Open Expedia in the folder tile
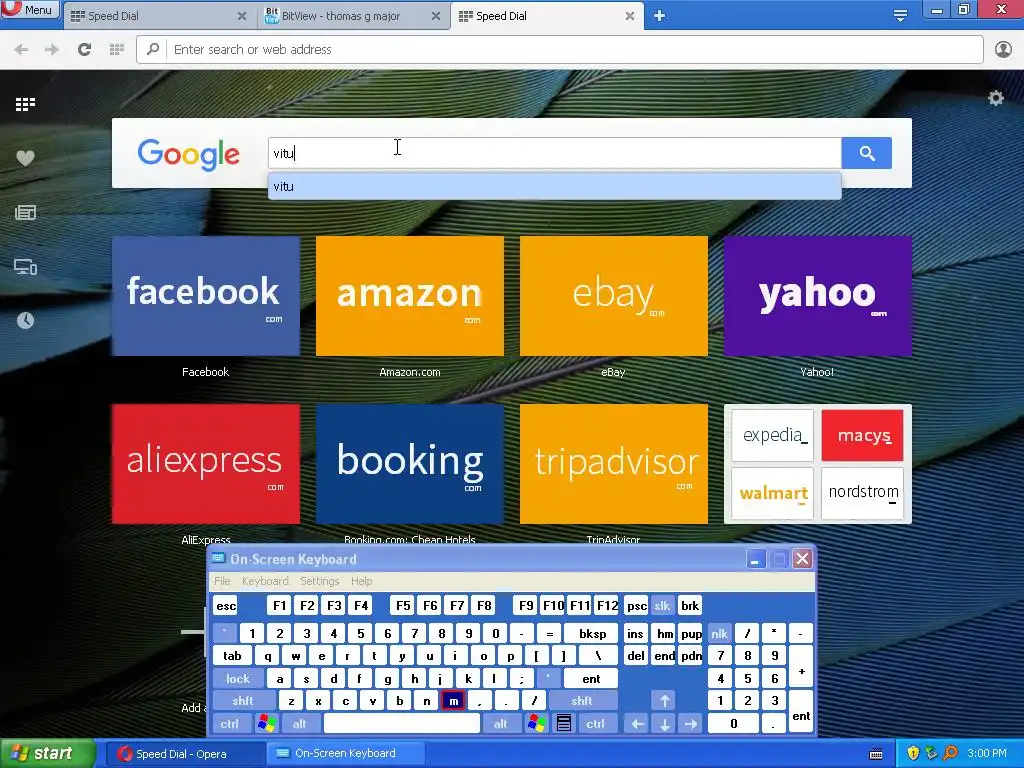 (773, 435)
